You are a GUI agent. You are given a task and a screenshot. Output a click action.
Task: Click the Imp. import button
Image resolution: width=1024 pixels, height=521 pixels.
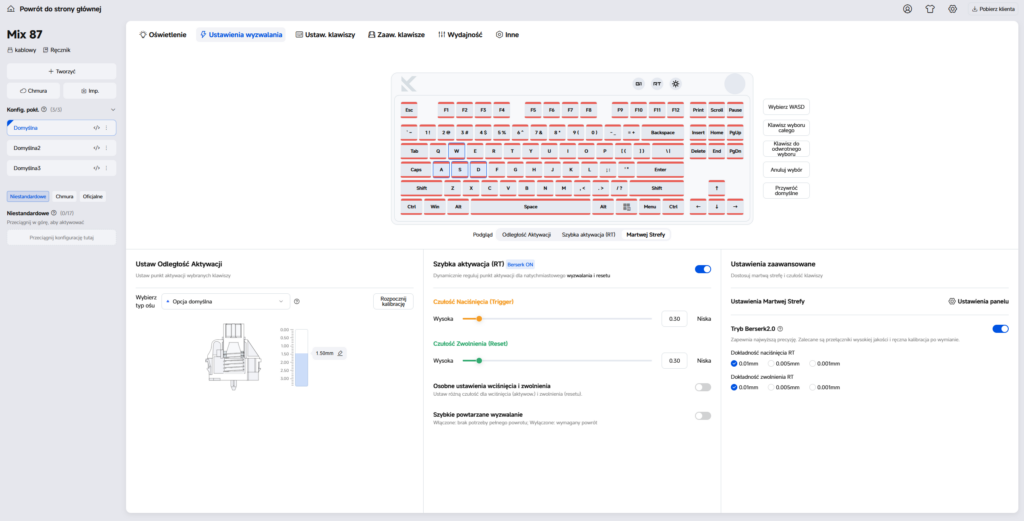[x=89, y=91]
